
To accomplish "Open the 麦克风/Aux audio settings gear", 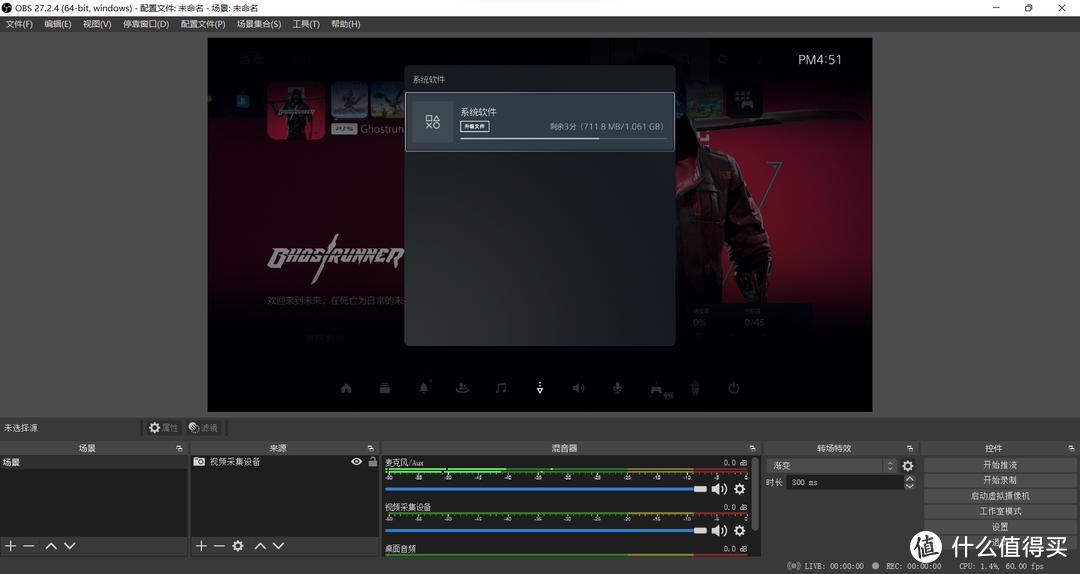I will [740, 489].
